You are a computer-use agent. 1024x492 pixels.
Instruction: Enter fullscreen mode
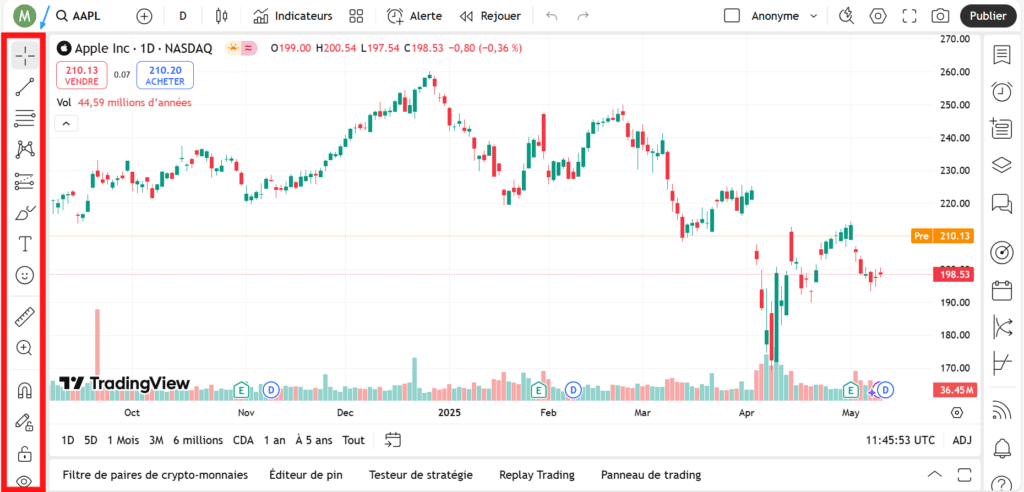(x=909, y=16)
